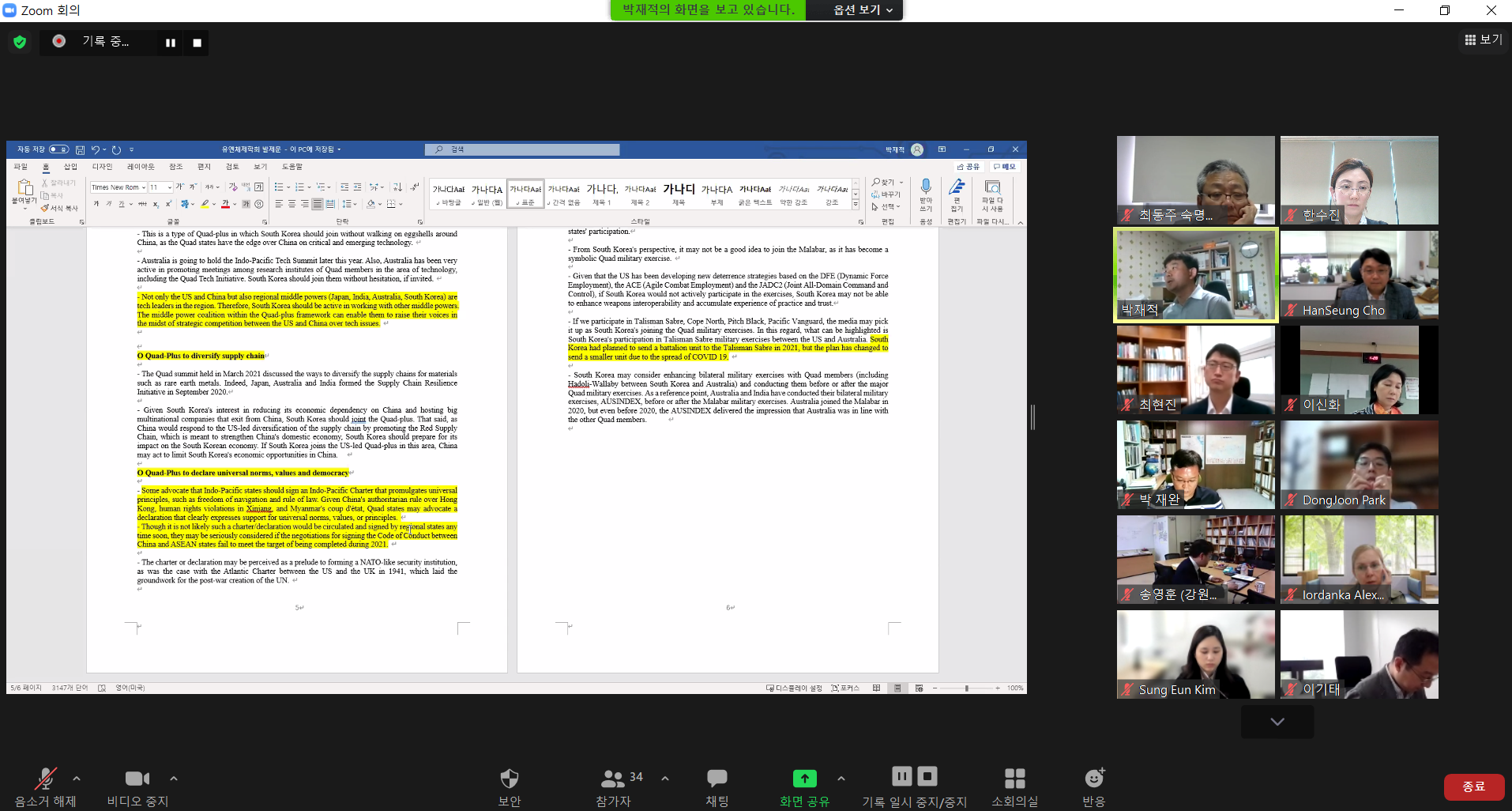Viewport: 1512px width, 811px height.
Task: Toggle 기록 일시 중지/중지 recording control
Action: (x=914, y=785)
